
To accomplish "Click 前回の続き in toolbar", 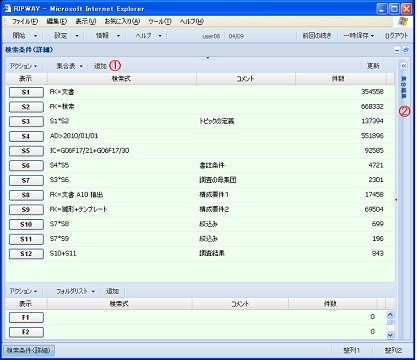I will (317, 36).
